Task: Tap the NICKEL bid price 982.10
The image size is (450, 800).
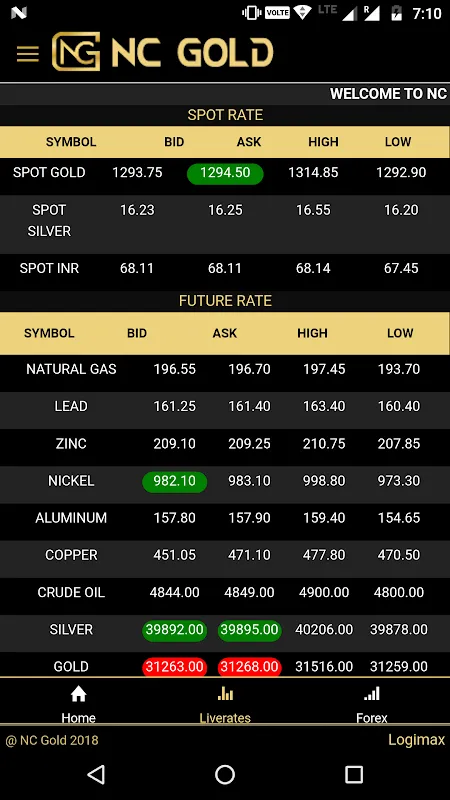Action: point(174,481)
